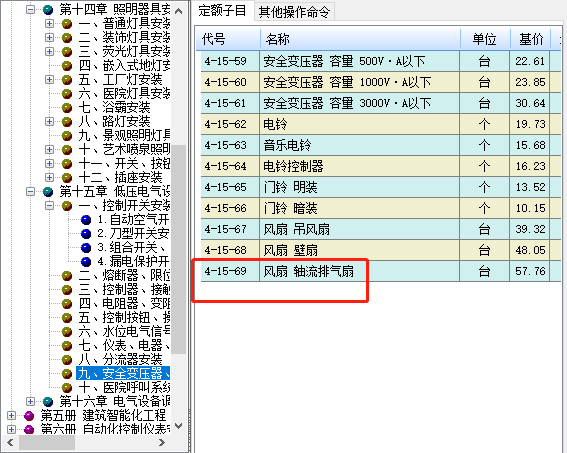The image size is (567, 453).
Task: Collapse the 一、控制开关安装 node
Action: click(50, 206)
